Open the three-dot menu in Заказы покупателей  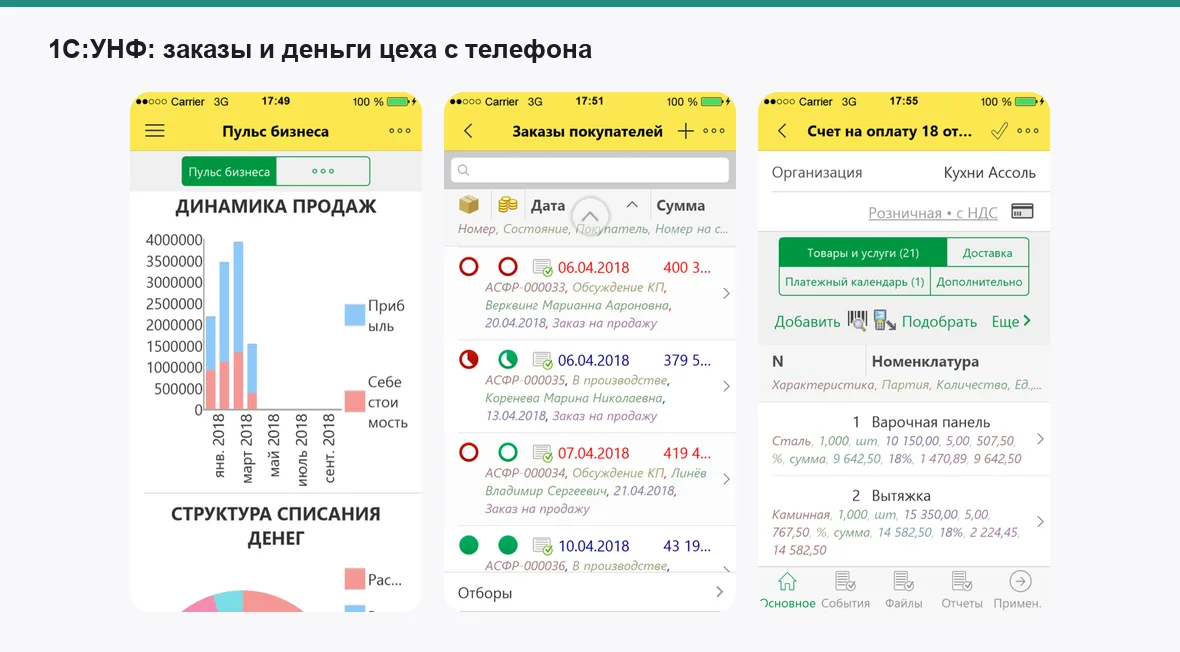713,131
